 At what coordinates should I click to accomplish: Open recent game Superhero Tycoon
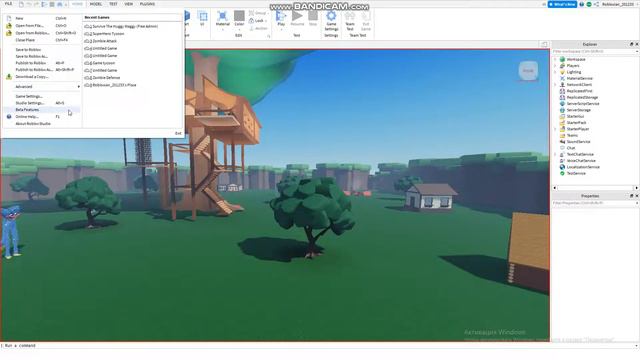(108, 34)
